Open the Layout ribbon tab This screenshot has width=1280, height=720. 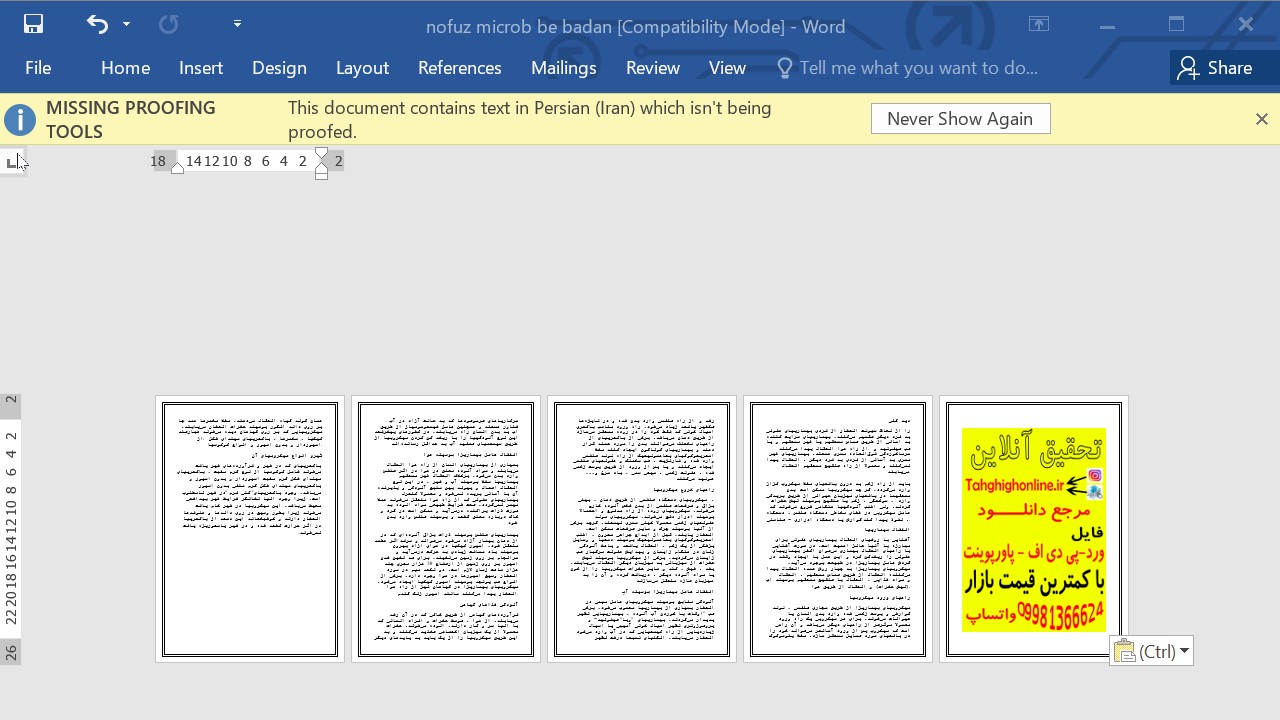pyautogui.click(x=362, y=68)
